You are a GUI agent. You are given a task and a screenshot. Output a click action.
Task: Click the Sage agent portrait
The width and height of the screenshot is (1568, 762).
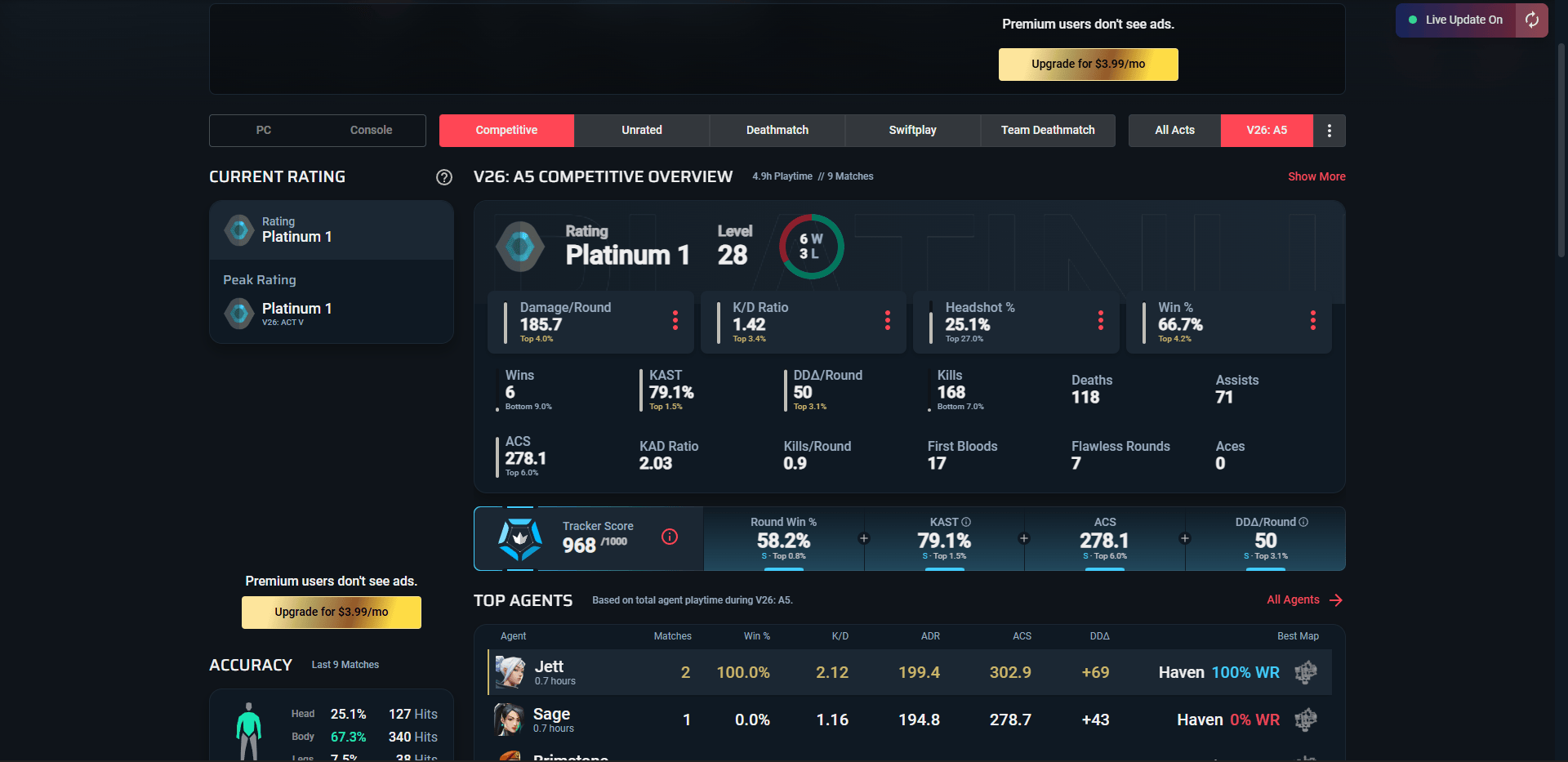[x=509, y=720]
